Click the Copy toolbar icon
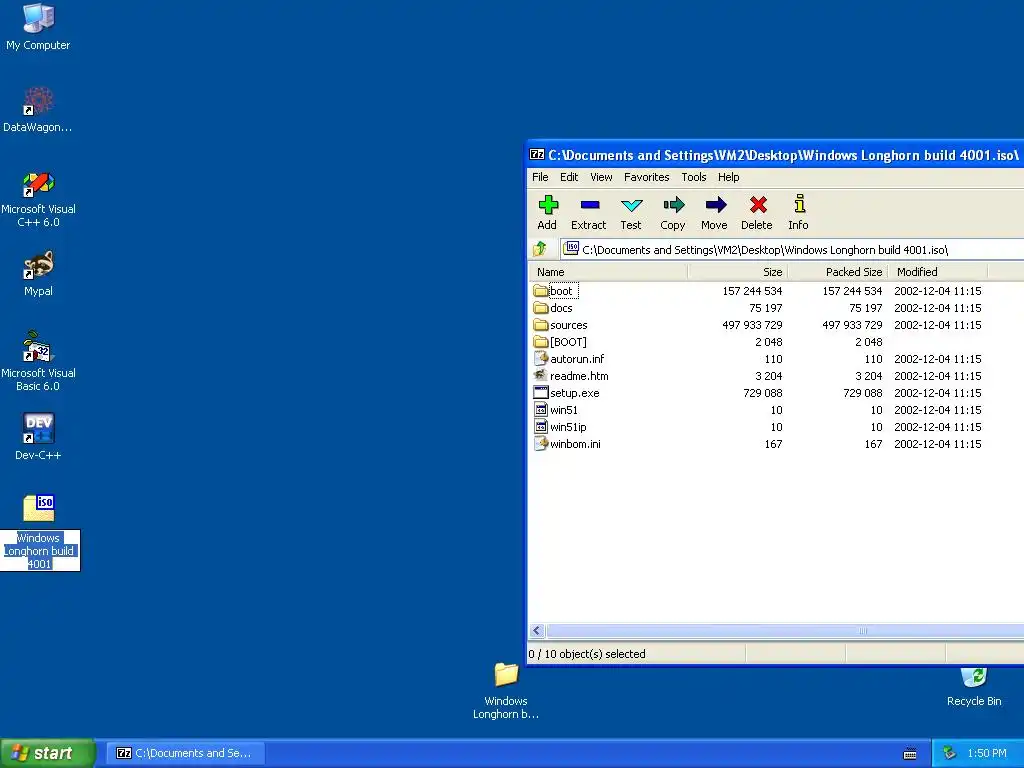Screen dimensions: 1024x768 [x=673, y=205]
